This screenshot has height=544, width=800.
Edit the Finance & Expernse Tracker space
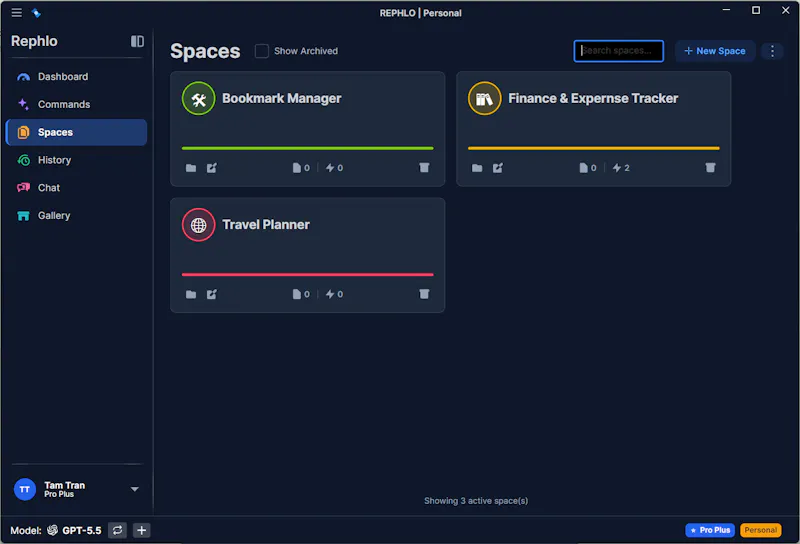pos(498,168)
